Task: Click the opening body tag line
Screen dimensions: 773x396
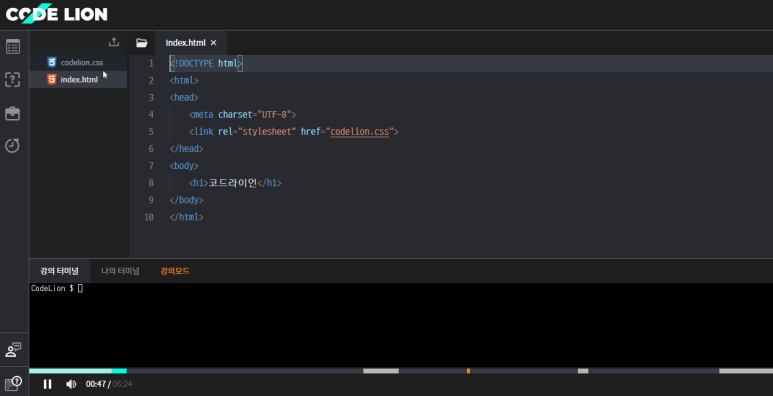Action: point(184,166)
